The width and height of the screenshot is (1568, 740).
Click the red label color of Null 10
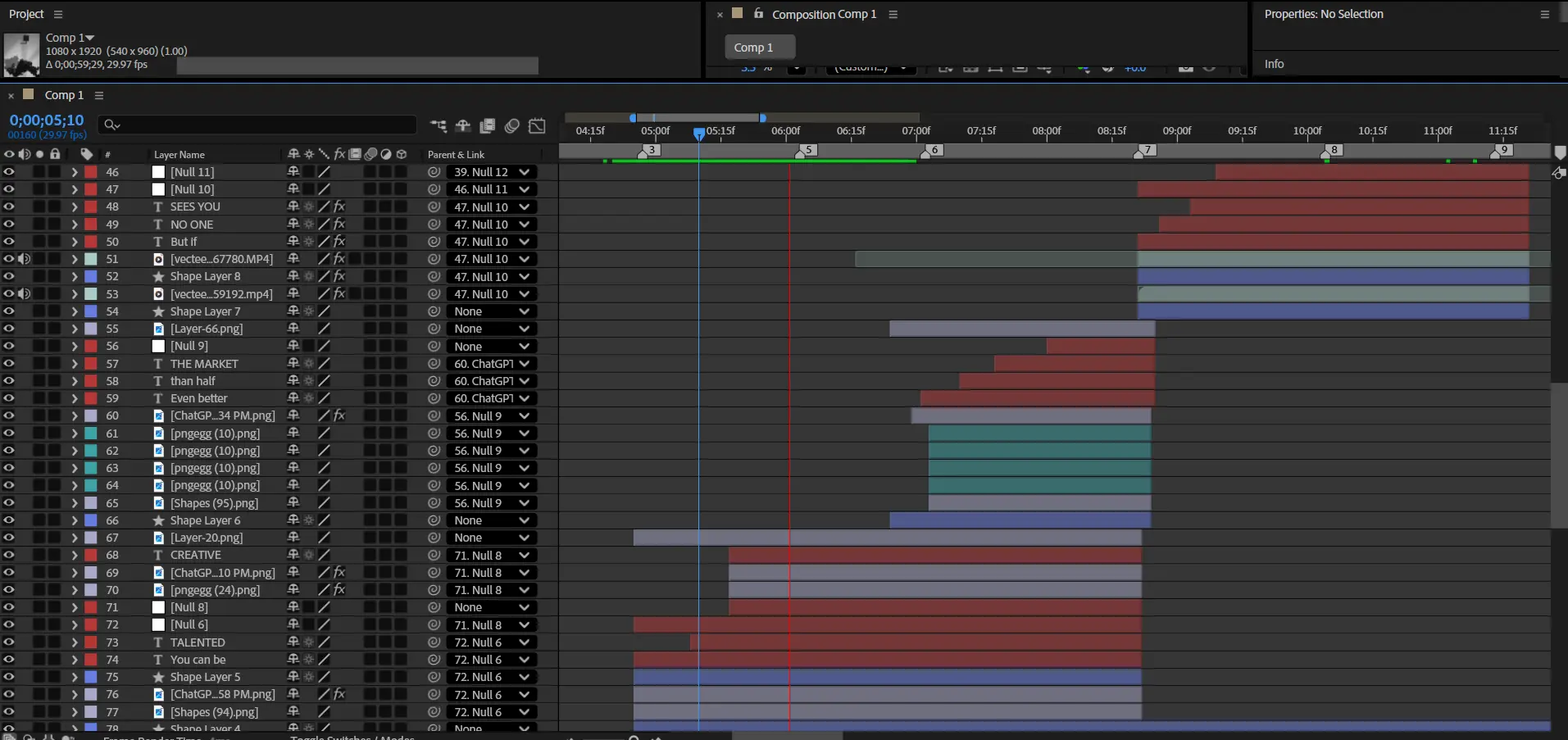pyautogui.click(x=91, y=189)
